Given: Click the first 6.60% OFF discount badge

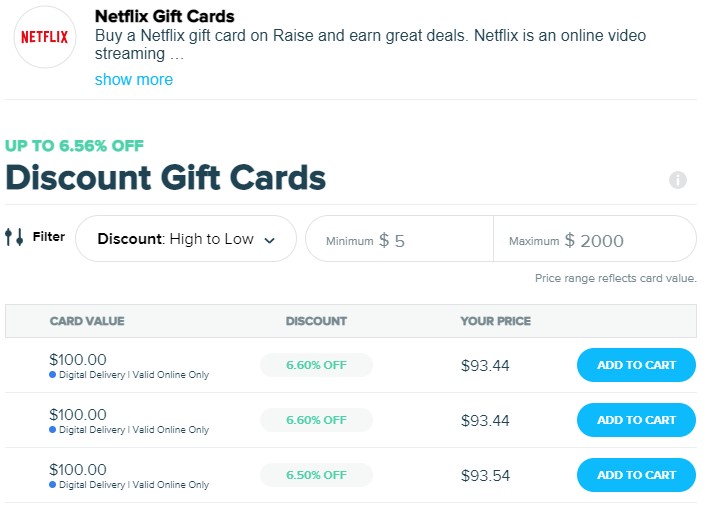Looking at the screenshot, I should [316, 365].
